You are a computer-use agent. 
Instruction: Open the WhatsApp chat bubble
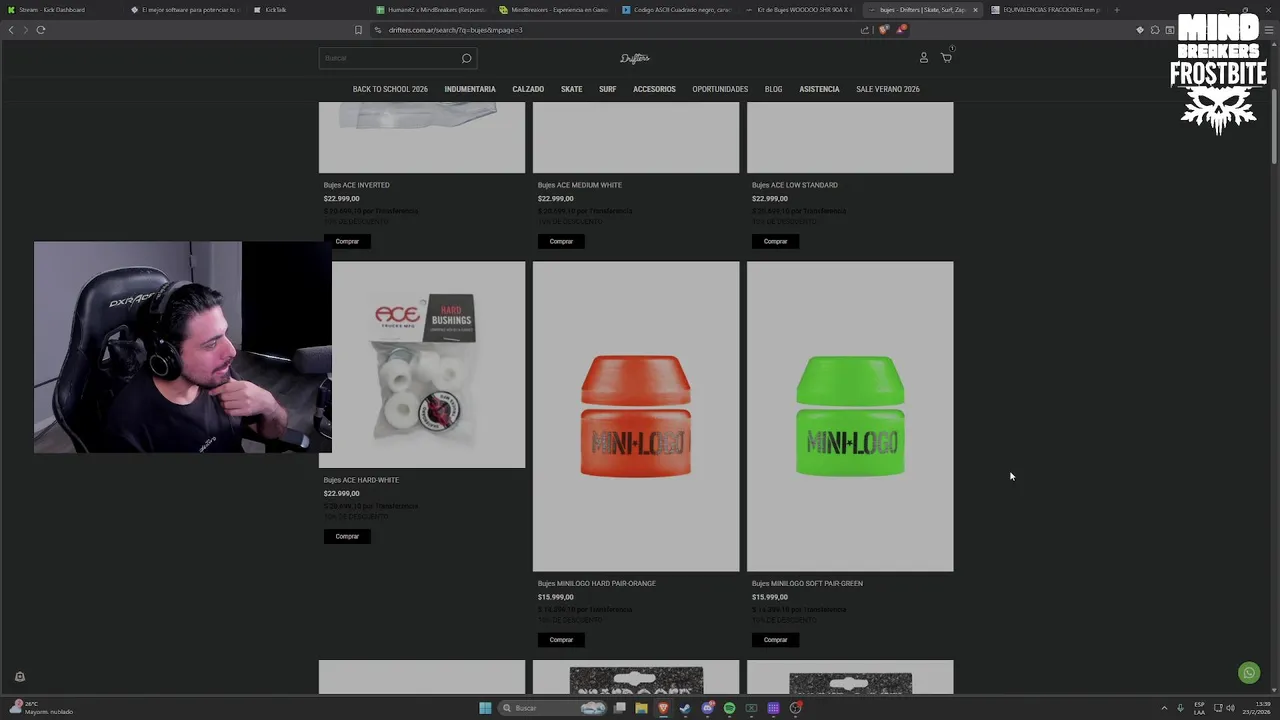click(1249, 673)
